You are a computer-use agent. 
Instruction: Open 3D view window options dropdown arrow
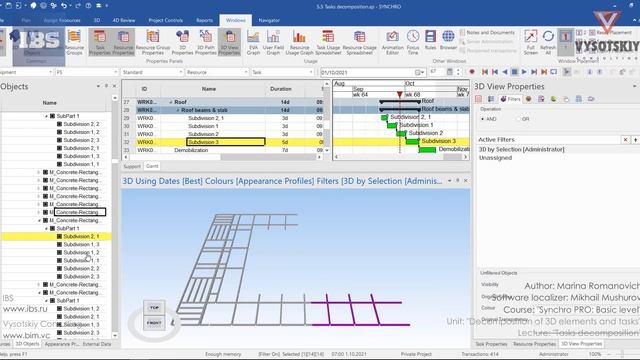(x=449, y=180)
